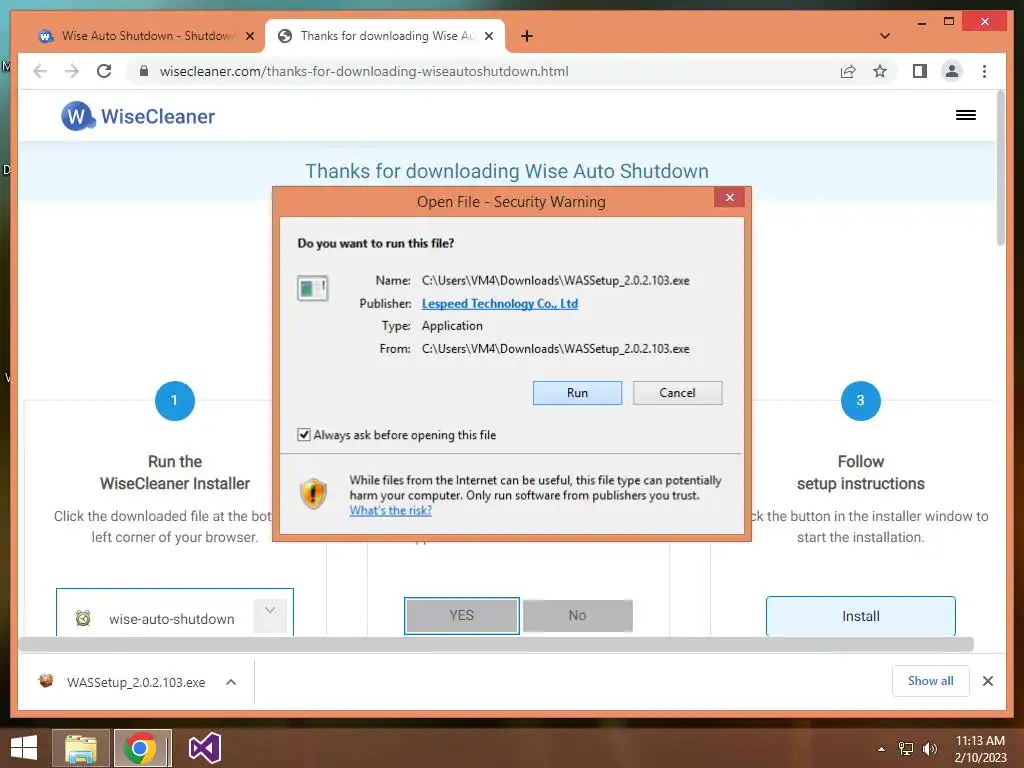Open Chrome profile avatar menu
Screen dimensions: 1024x768
tap(952, 71)
